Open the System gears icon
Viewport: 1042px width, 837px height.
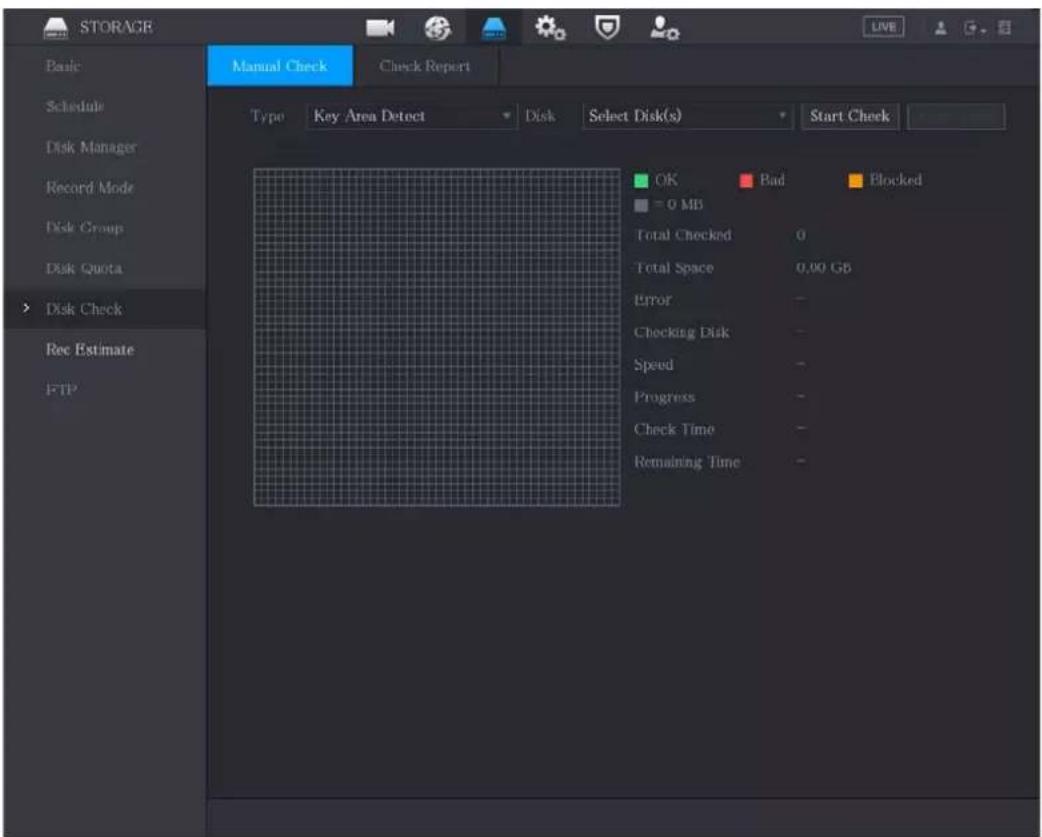[x=550, y=28]
